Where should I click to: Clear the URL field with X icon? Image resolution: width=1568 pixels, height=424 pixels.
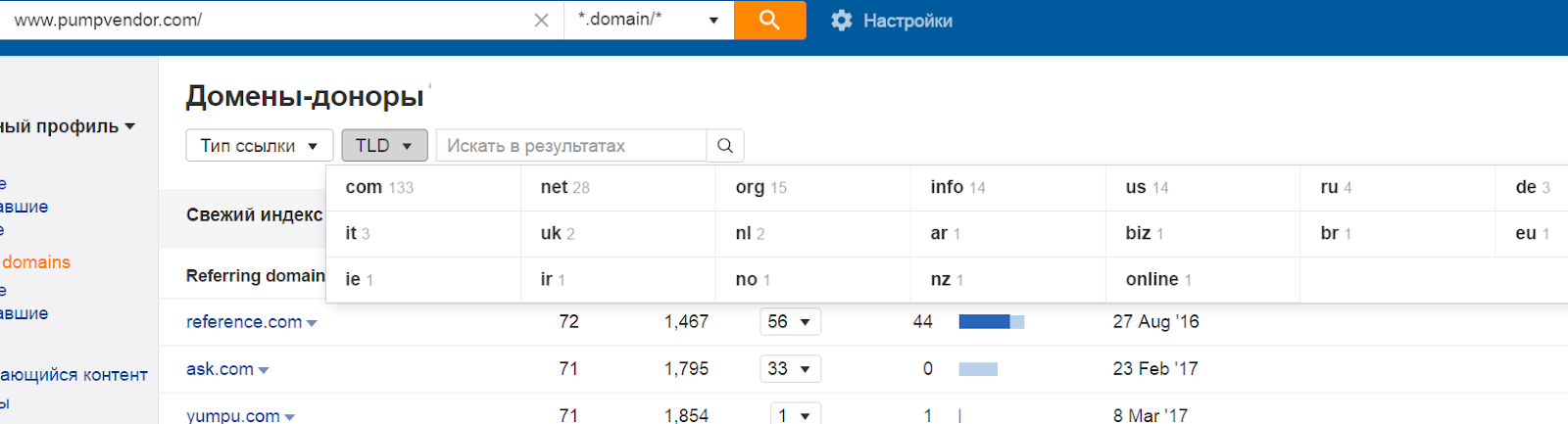tap(541, 21)
